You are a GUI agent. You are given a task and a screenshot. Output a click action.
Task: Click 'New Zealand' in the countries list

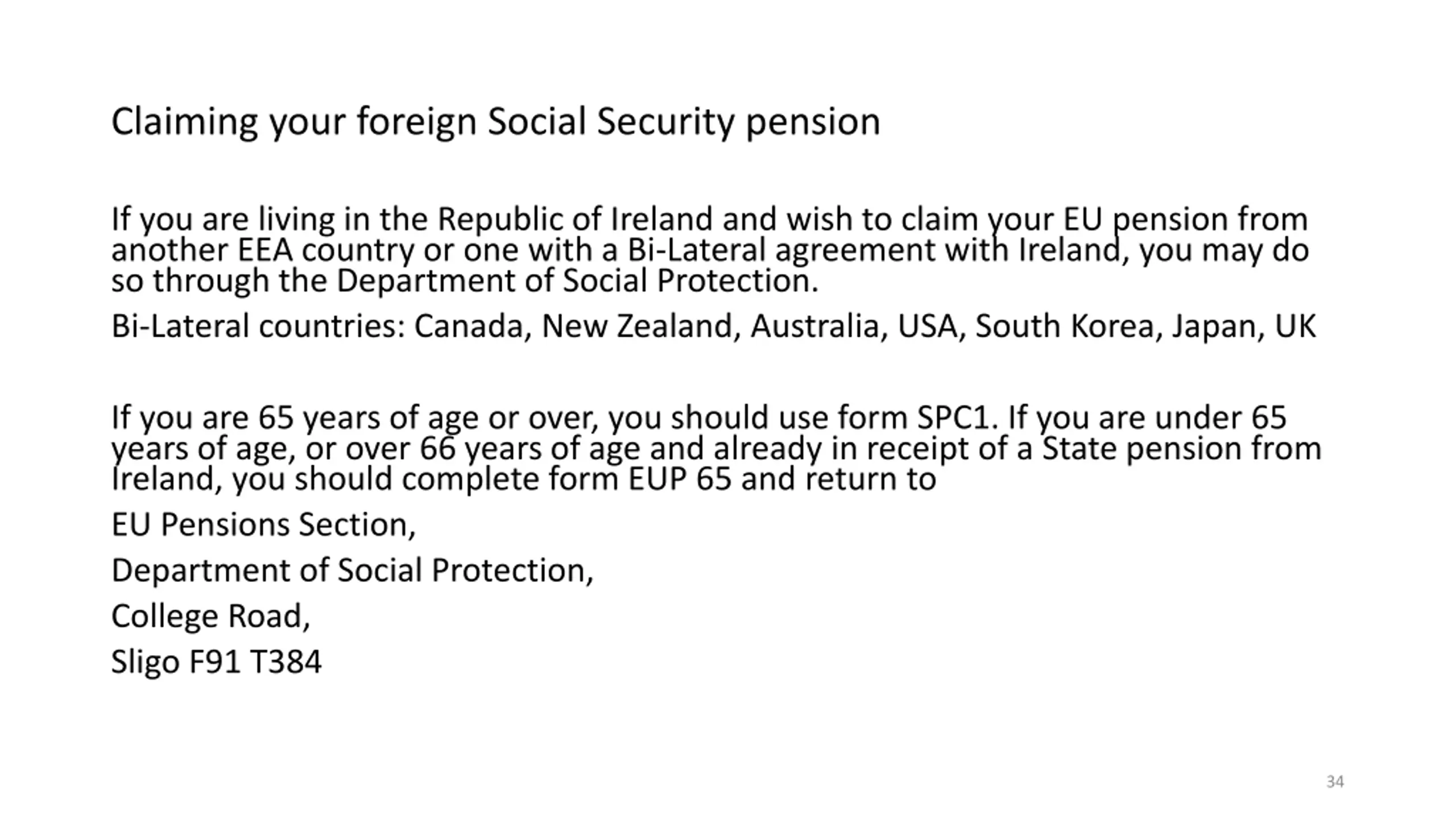(x=637, y=326)
